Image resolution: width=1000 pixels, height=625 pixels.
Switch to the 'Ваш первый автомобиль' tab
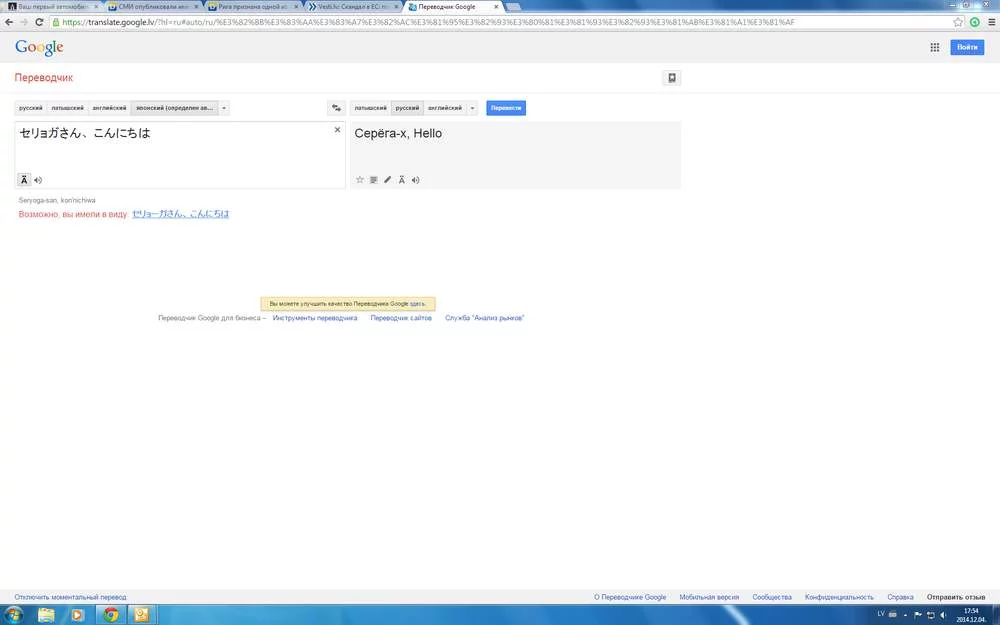[53, 6]
